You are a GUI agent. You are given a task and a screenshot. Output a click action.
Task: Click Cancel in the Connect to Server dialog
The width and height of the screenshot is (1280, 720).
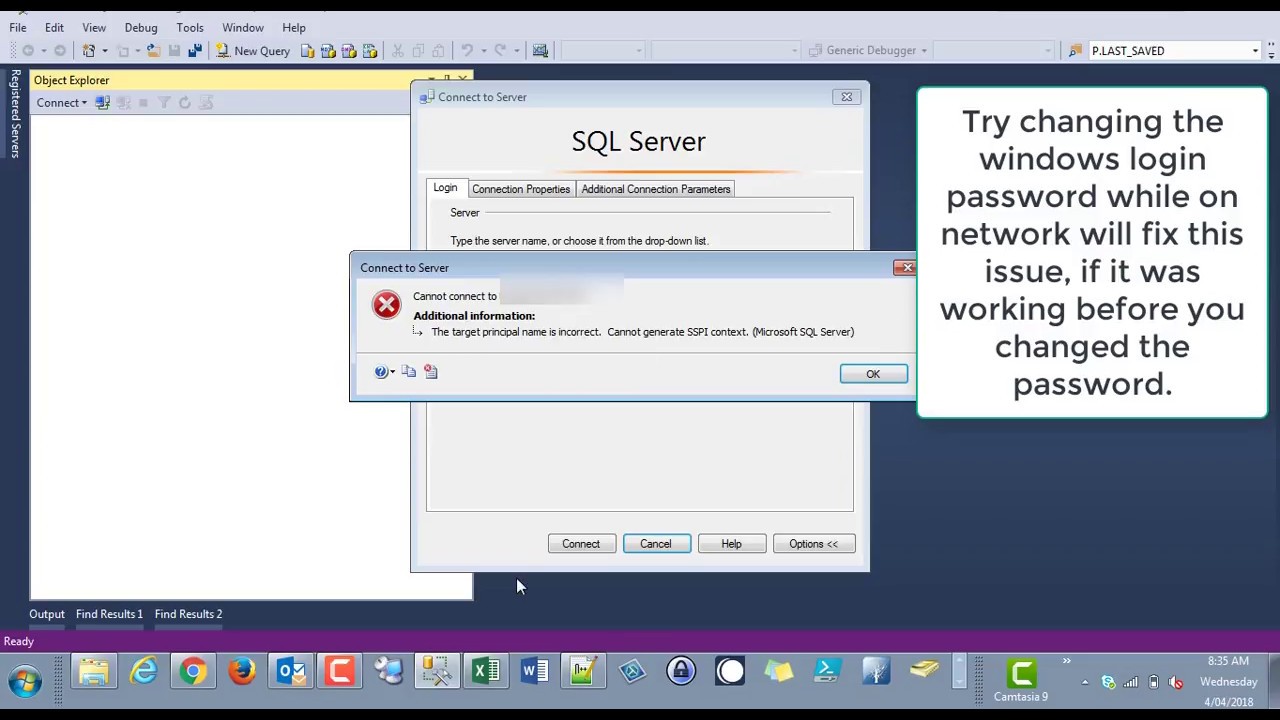pyautogui.click(x=656, y=544)
